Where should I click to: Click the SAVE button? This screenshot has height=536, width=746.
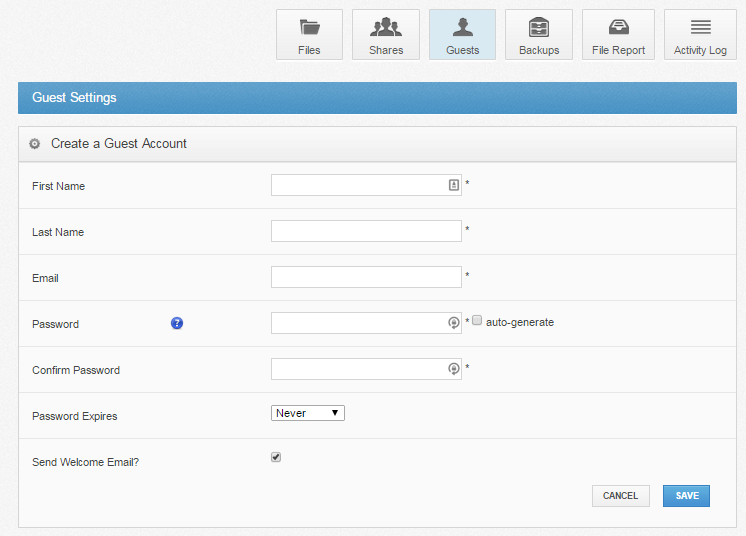687,496
